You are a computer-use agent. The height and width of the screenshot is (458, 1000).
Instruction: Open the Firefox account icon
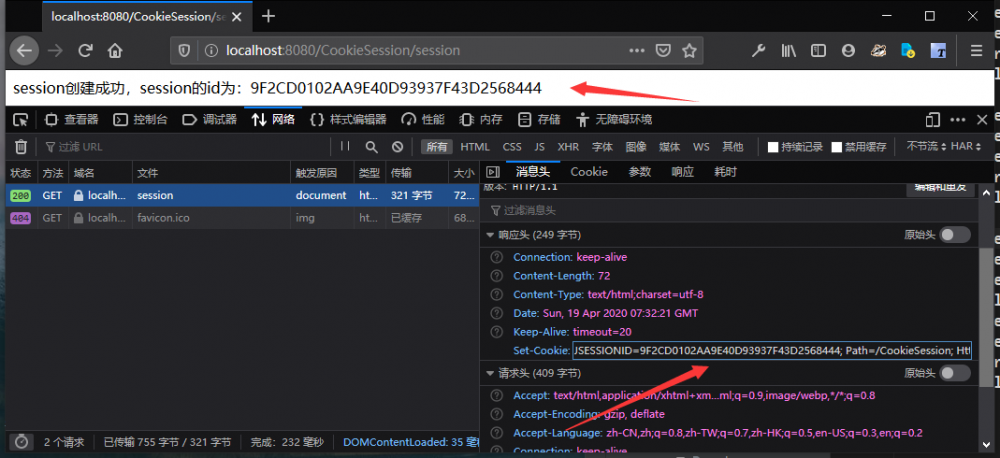848,50
